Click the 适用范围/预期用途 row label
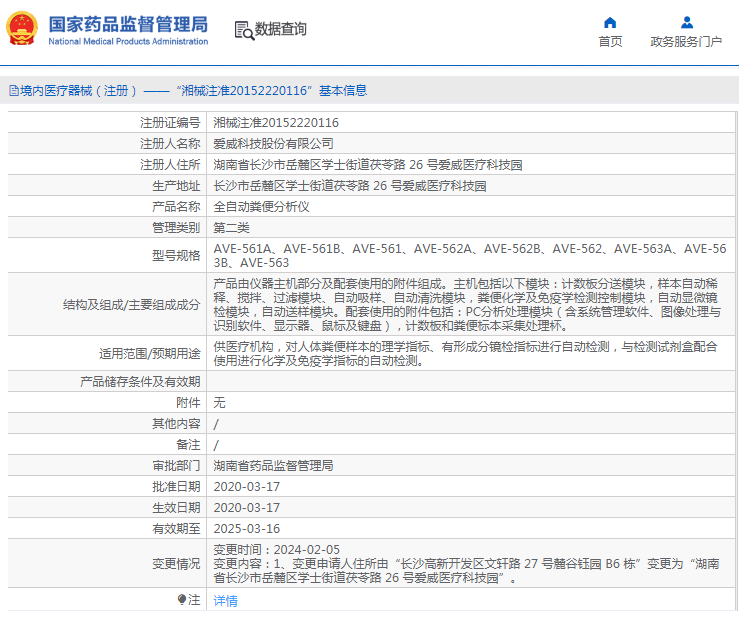 [x=150, y=354]
